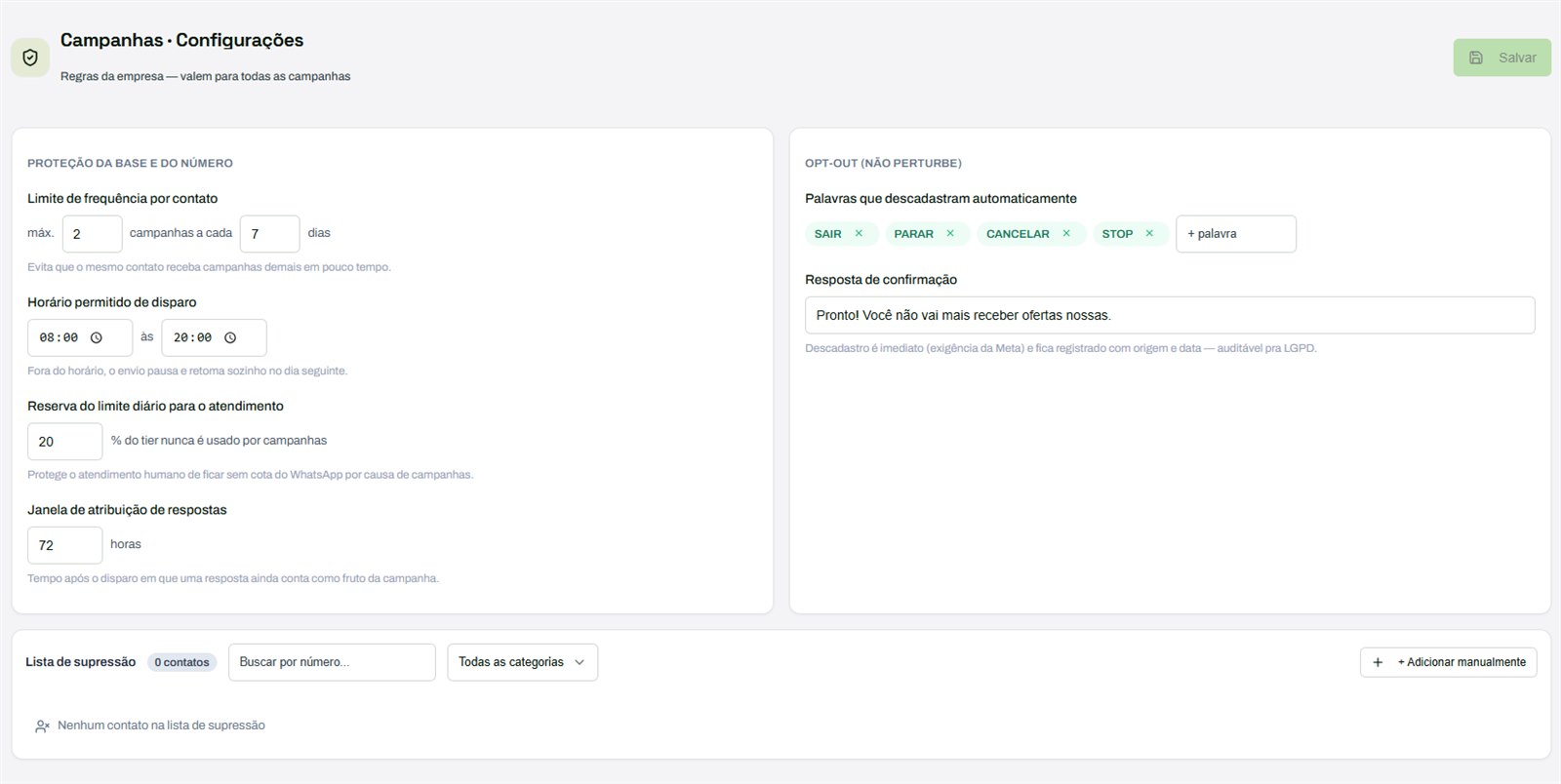Edit the 08:00 start time field

pyautogui.click(x=80, y=337)
